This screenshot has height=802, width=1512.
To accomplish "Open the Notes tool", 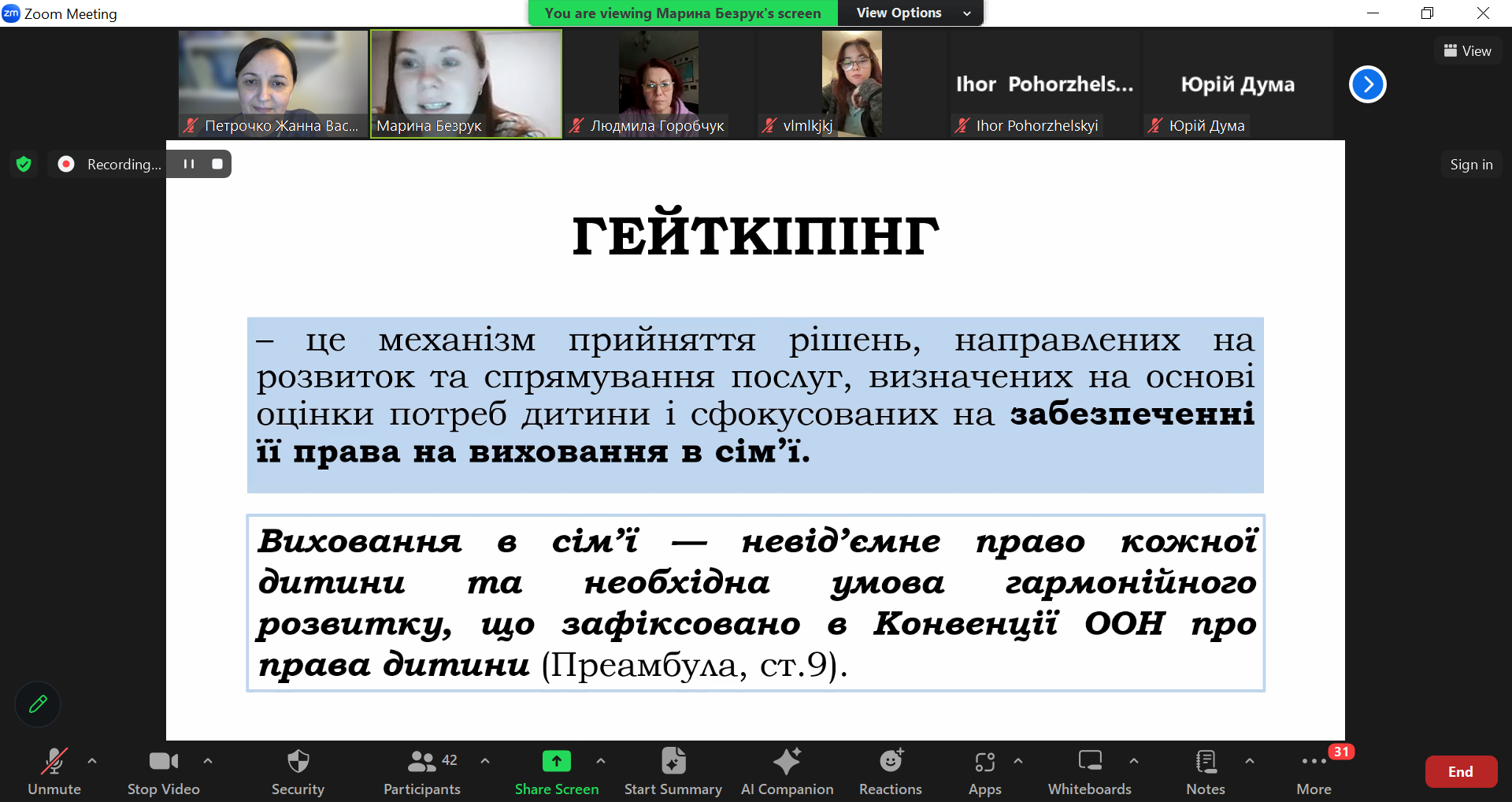I will (x=1205, y=771).
